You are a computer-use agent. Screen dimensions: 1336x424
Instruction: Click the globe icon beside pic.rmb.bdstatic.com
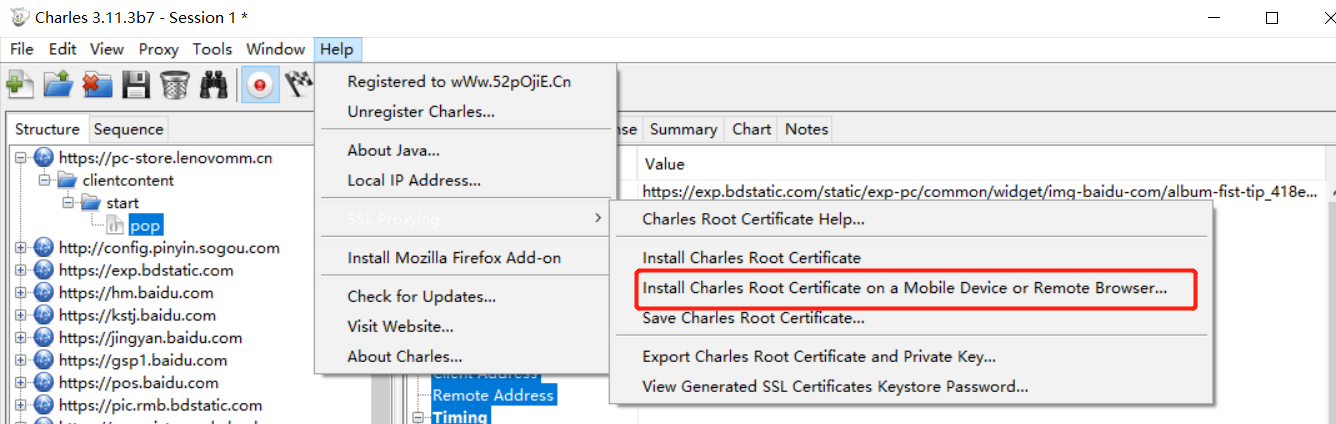43,405
